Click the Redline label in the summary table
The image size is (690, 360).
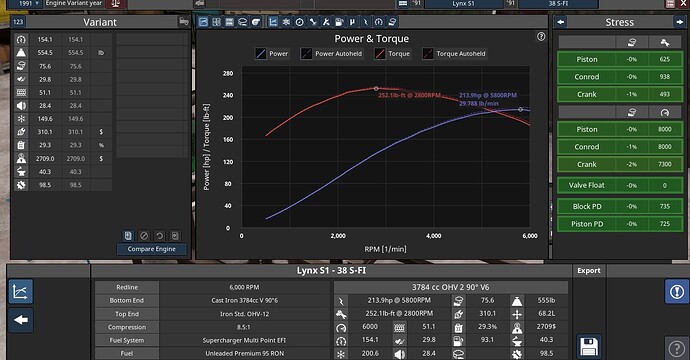coord(127,287)
